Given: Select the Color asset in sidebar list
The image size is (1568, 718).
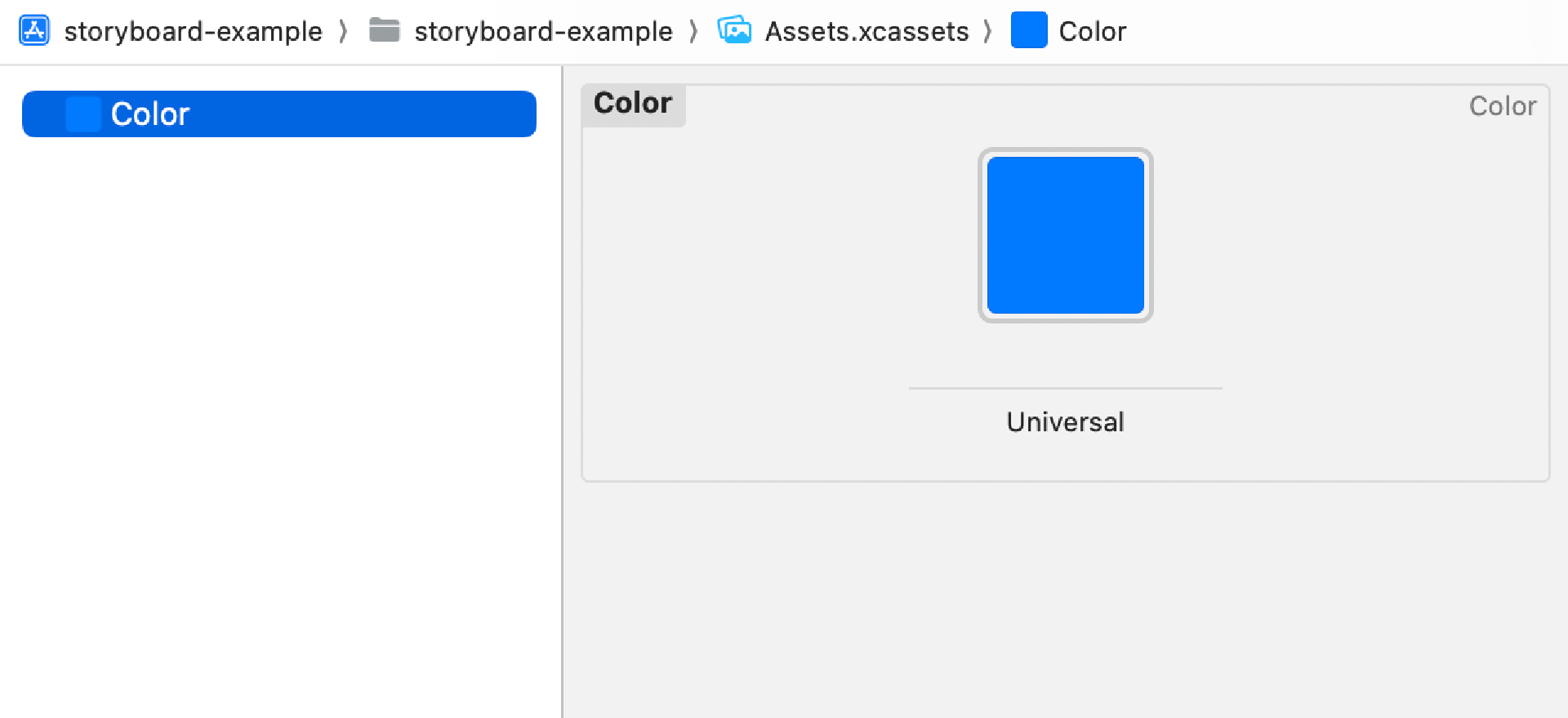Looking at the screenshot, I should [x=279, y=114].
